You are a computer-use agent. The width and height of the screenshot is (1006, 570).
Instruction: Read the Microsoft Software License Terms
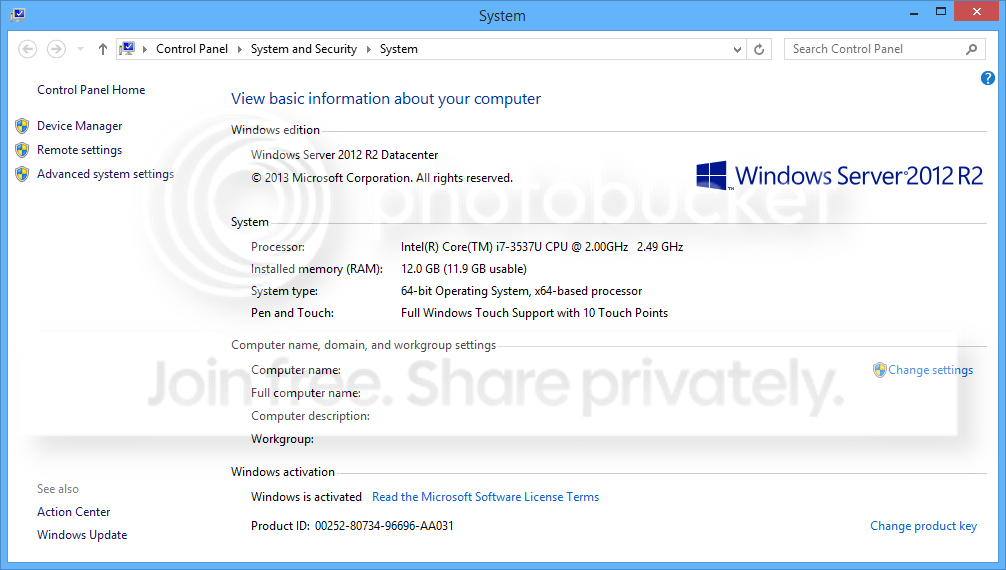485,497
